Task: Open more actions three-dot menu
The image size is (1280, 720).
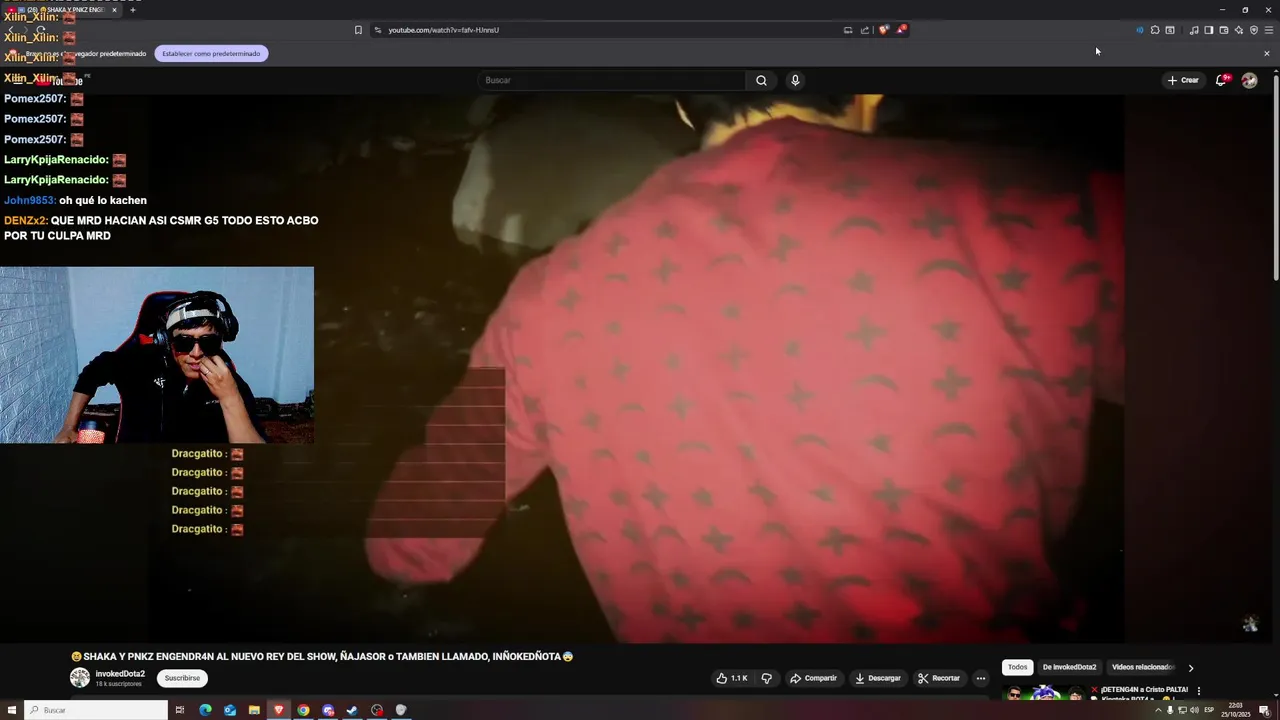Action: click(x=981, y=678)
